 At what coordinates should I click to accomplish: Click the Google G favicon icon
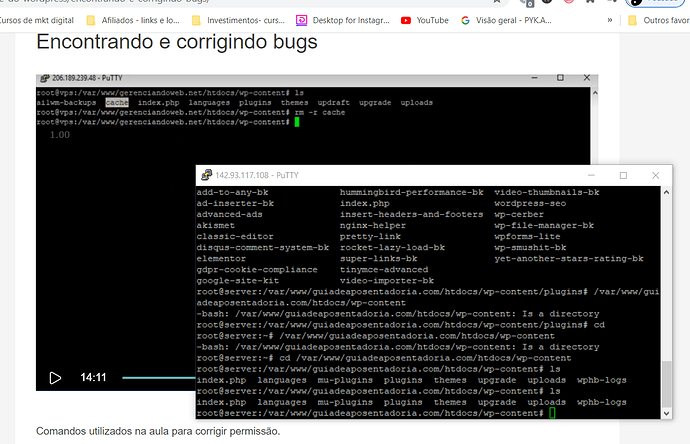[x=465, y=20]
